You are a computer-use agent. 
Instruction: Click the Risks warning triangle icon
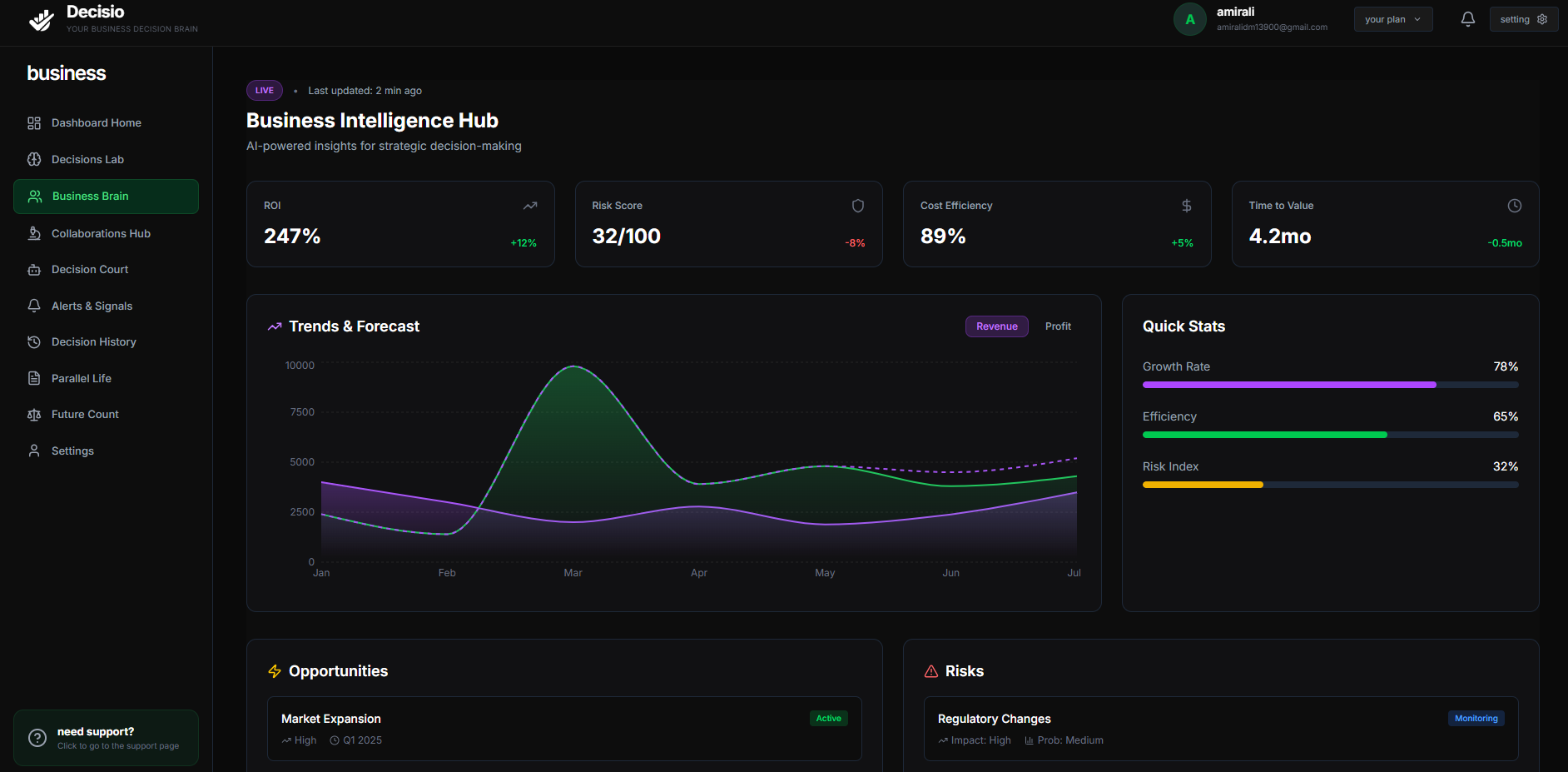coord(931,671)
